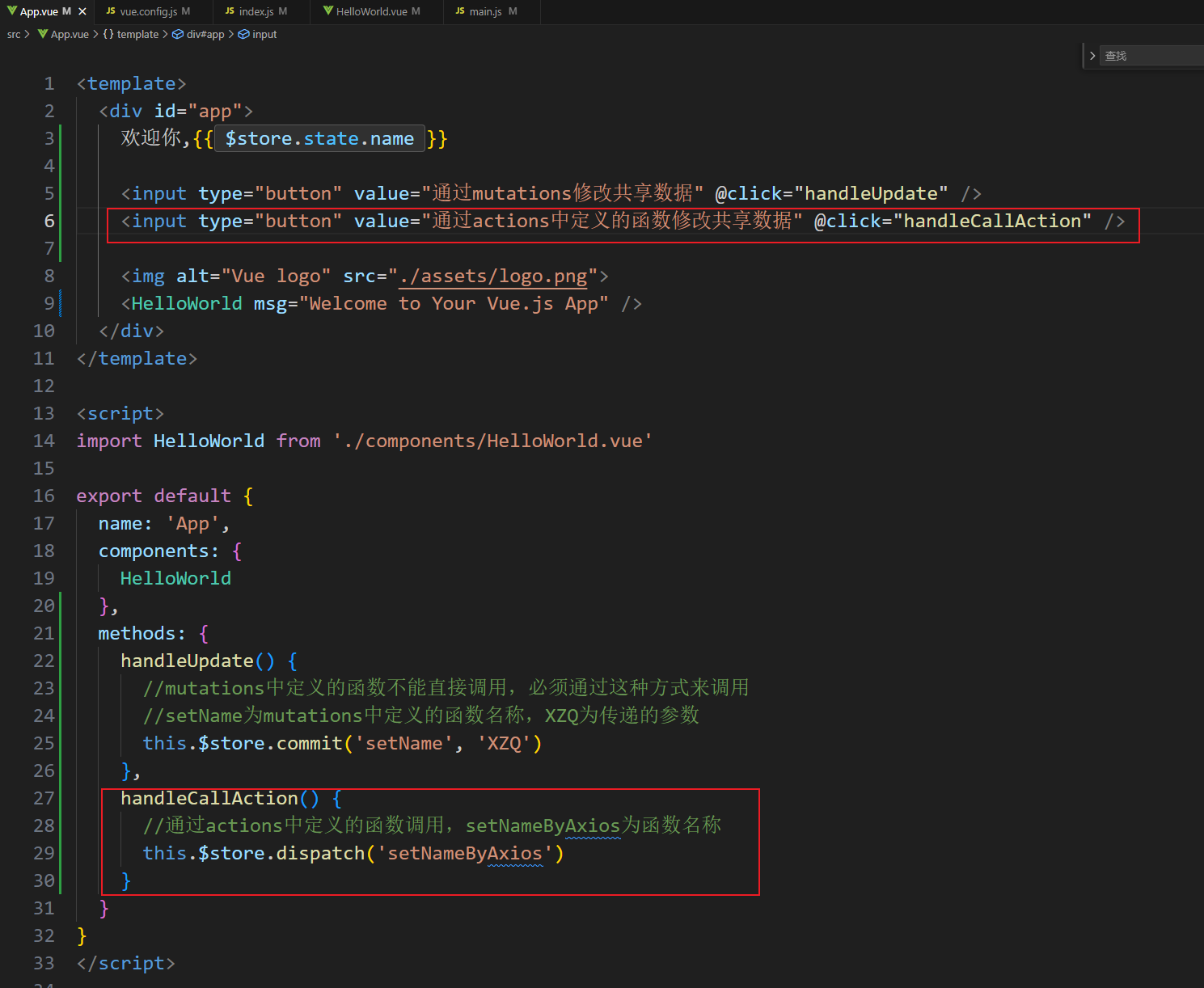Click the HelloWorld tag on line 9
The width and height of the screenshot is (1204, 988).
tap(187, 303)
